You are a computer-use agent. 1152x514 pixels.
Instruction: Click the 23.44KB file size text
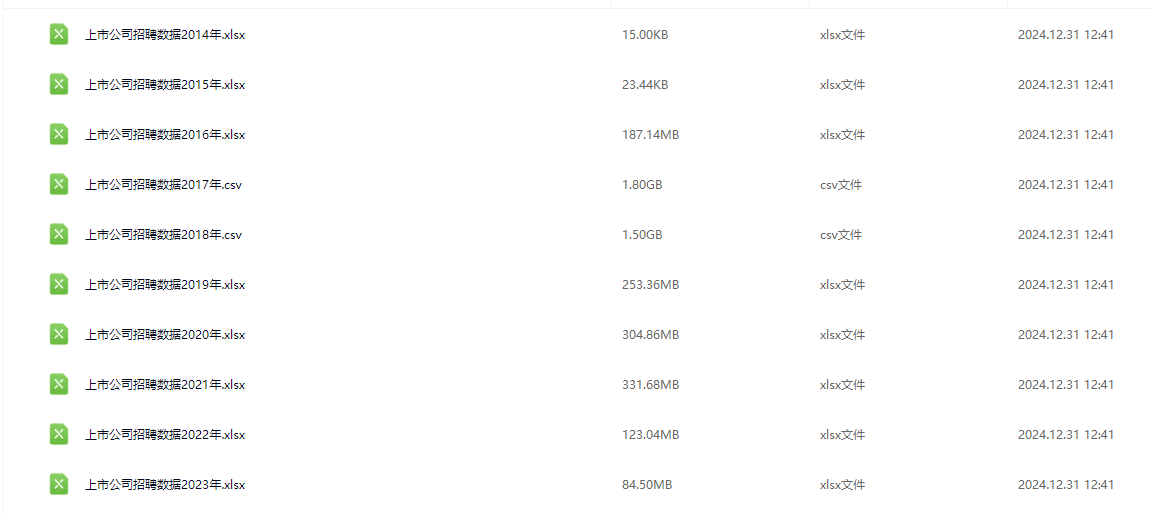(645, 85)
